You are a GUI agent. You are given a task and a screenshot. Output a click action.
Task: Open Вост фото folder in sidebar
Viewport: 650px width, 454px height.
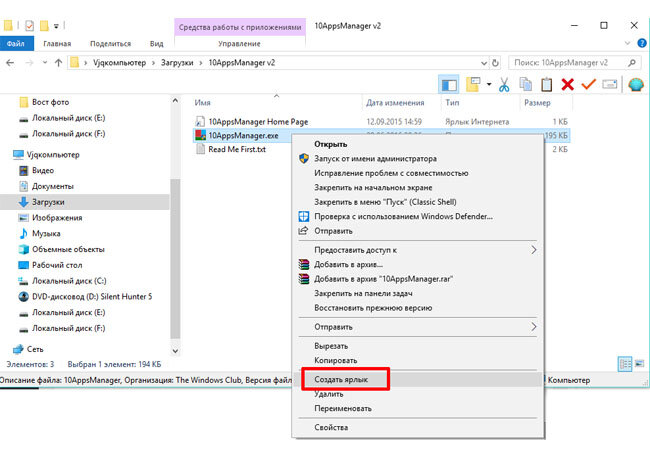coord(50,102)
